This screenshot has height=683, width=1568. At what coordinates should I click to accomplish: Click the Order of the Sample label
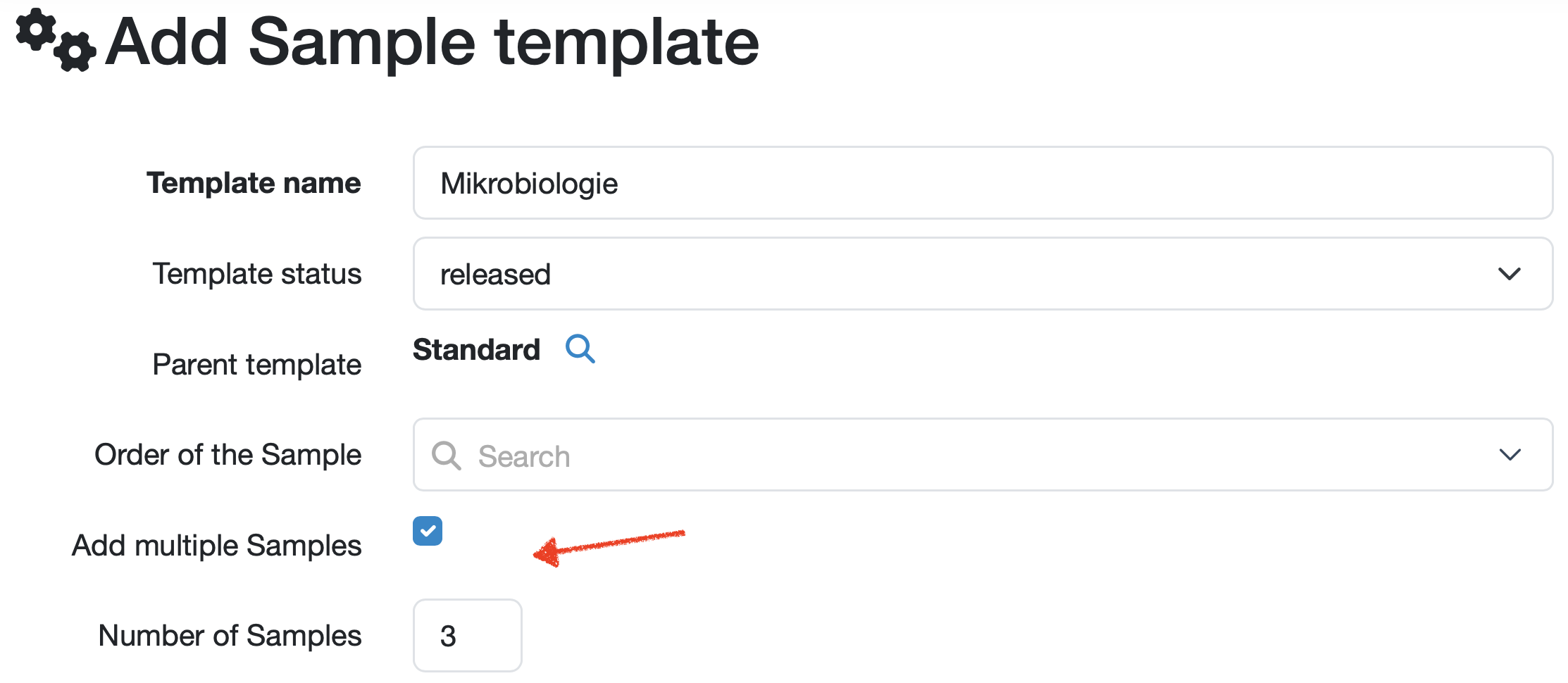click(x=228, y=455)
